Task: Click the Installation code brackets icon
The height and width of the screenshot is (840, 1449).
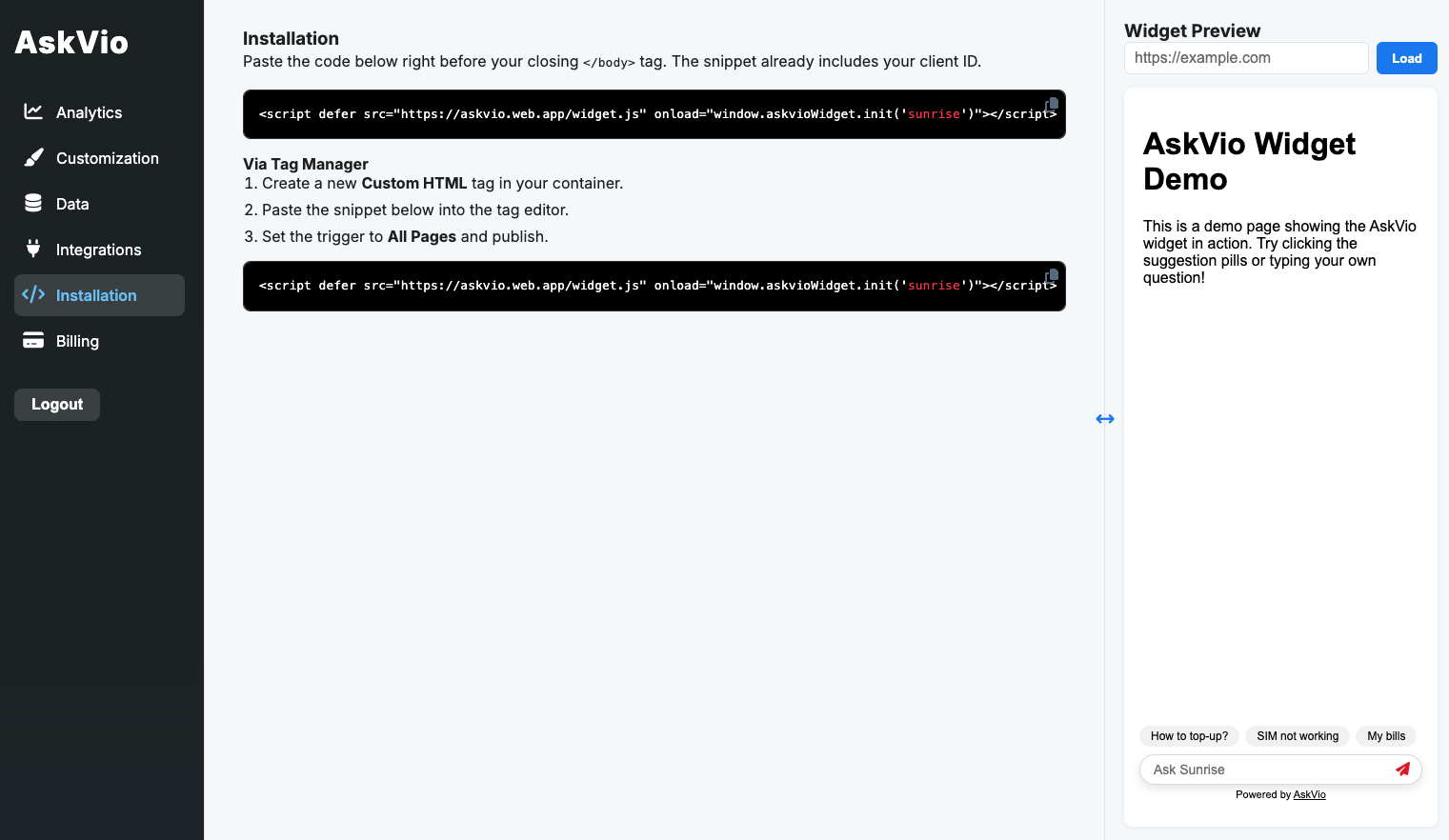Action: pos(33,294)
